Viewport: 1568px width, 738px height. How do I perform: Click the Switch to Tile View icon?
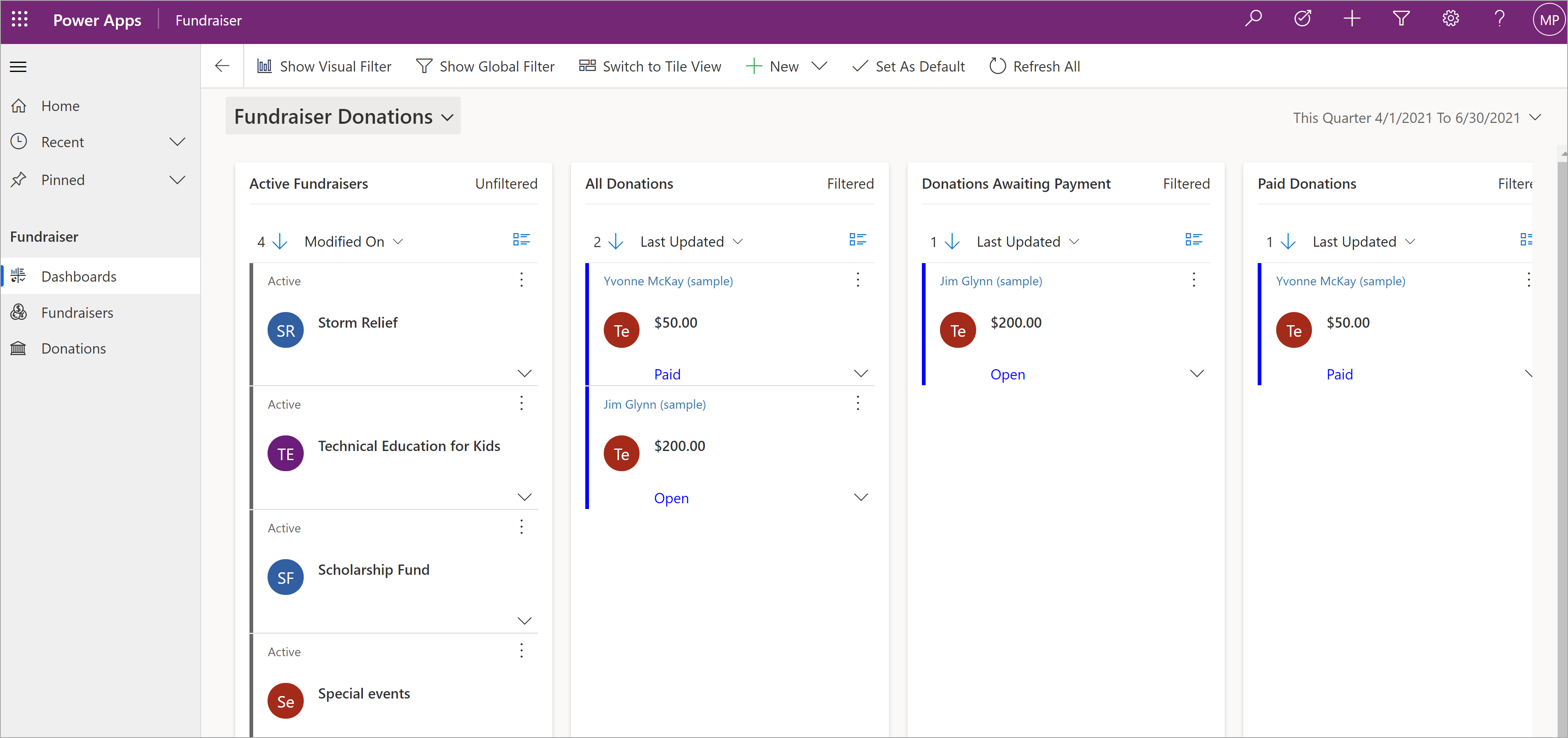[x=585, y=65]
